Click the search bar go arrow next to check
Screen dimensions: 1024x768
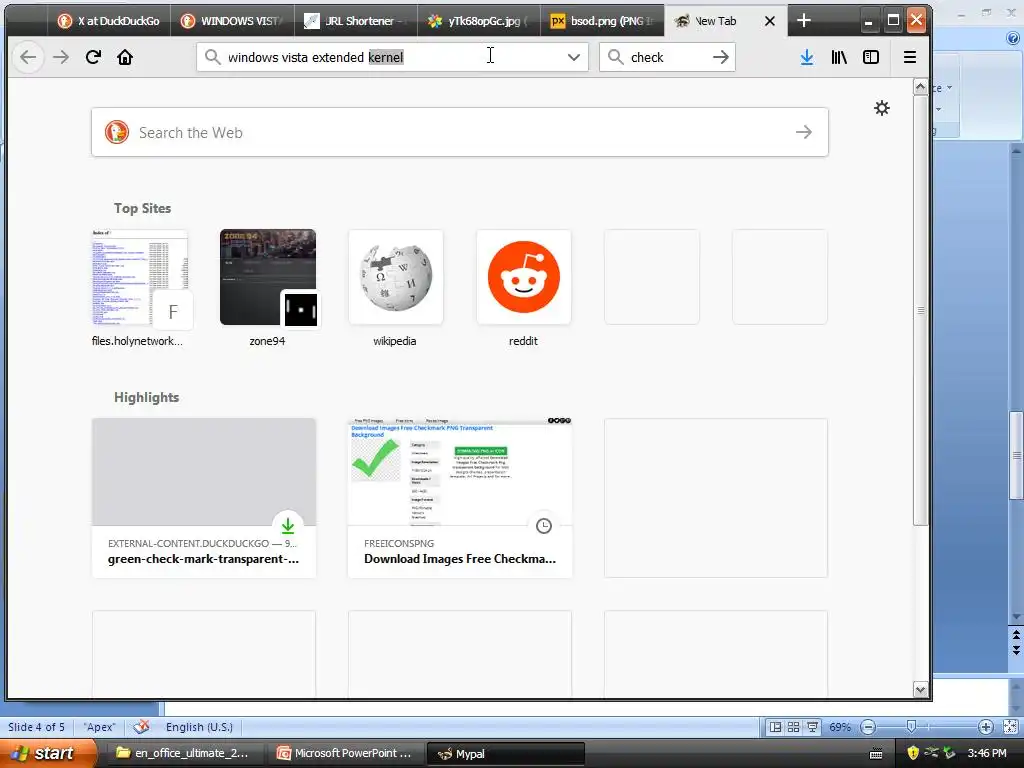point(720,57)
